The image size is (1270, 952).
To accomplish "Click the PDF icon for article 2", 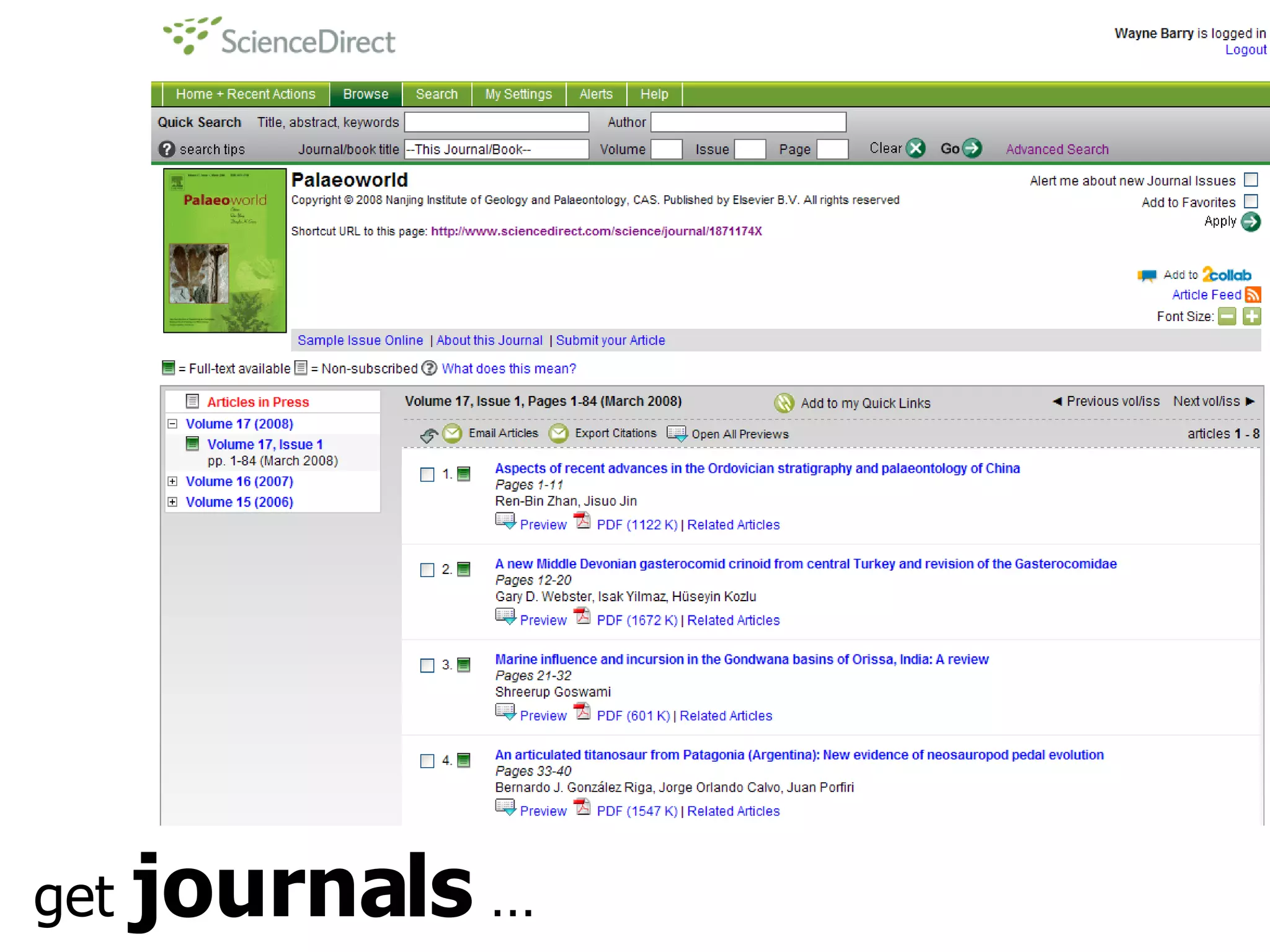I will (x=582, y=616).
